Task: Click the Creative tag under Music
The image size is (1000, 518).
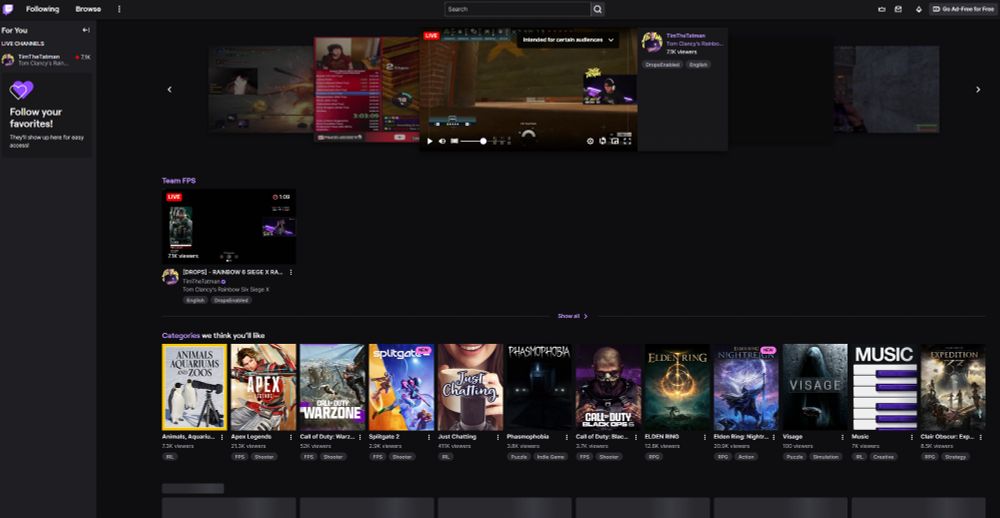Action: (884, 457)
